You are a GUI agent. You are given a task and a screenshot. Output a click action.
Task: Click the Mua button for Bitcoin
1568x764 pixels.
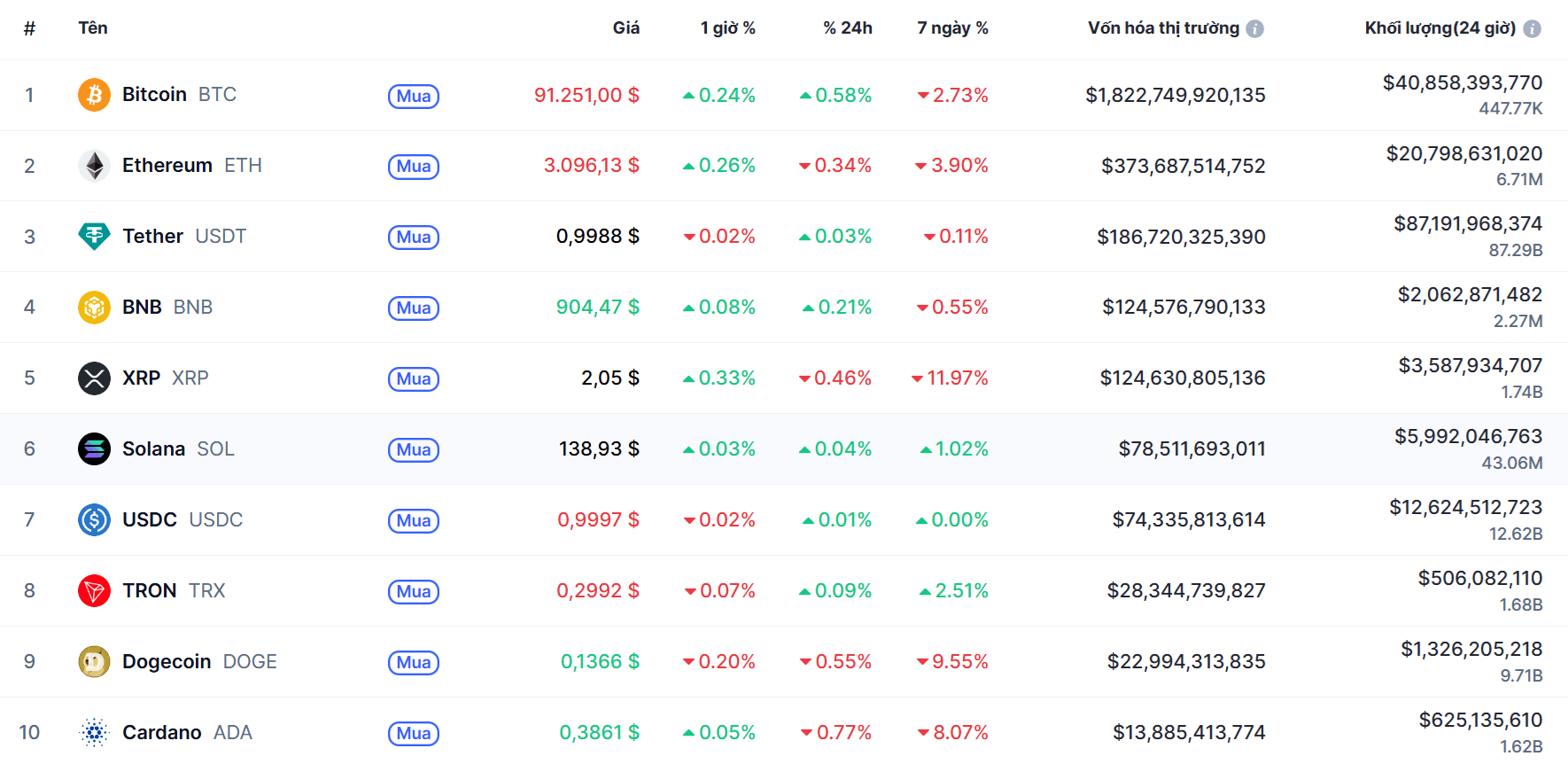pyautogui.click(x=414, y=96)
